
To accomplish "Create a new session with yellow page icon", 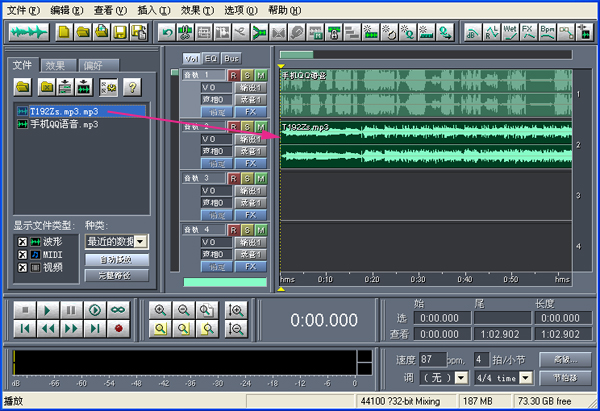I will pos(64,32).
